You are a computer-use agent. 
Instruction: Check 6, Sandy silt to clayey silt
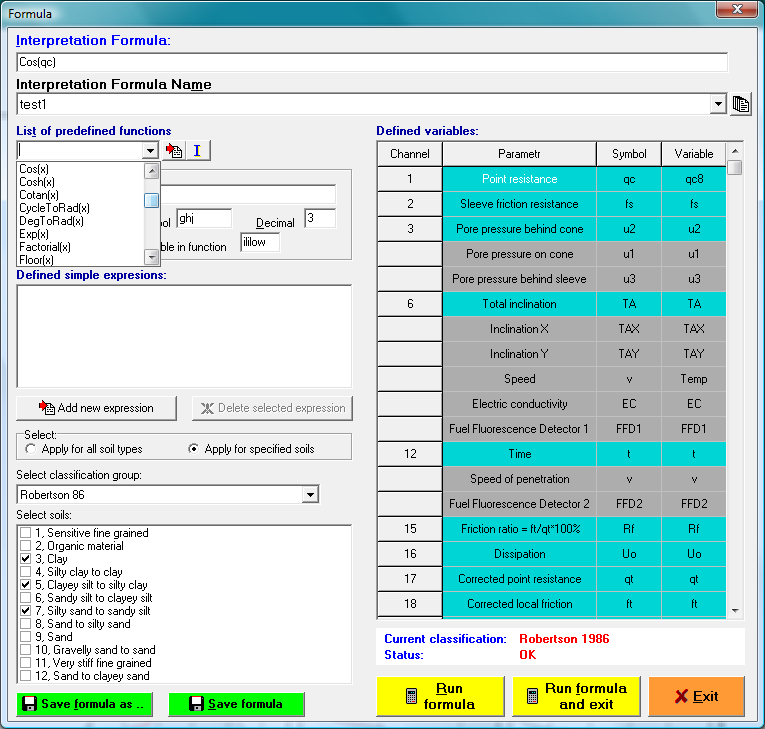tap(25, 598)
